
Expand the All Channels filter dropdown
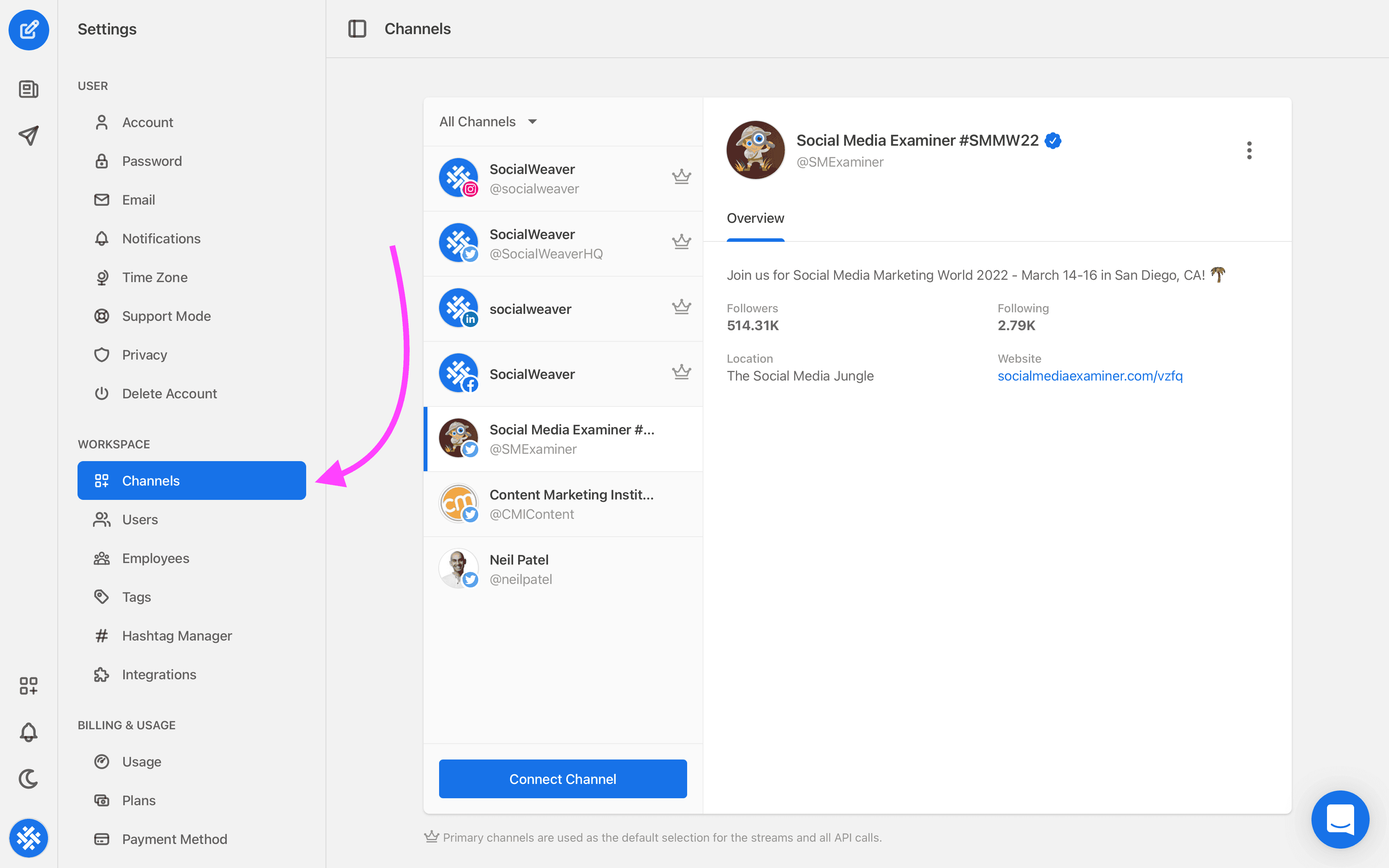(x=488, y=122)
